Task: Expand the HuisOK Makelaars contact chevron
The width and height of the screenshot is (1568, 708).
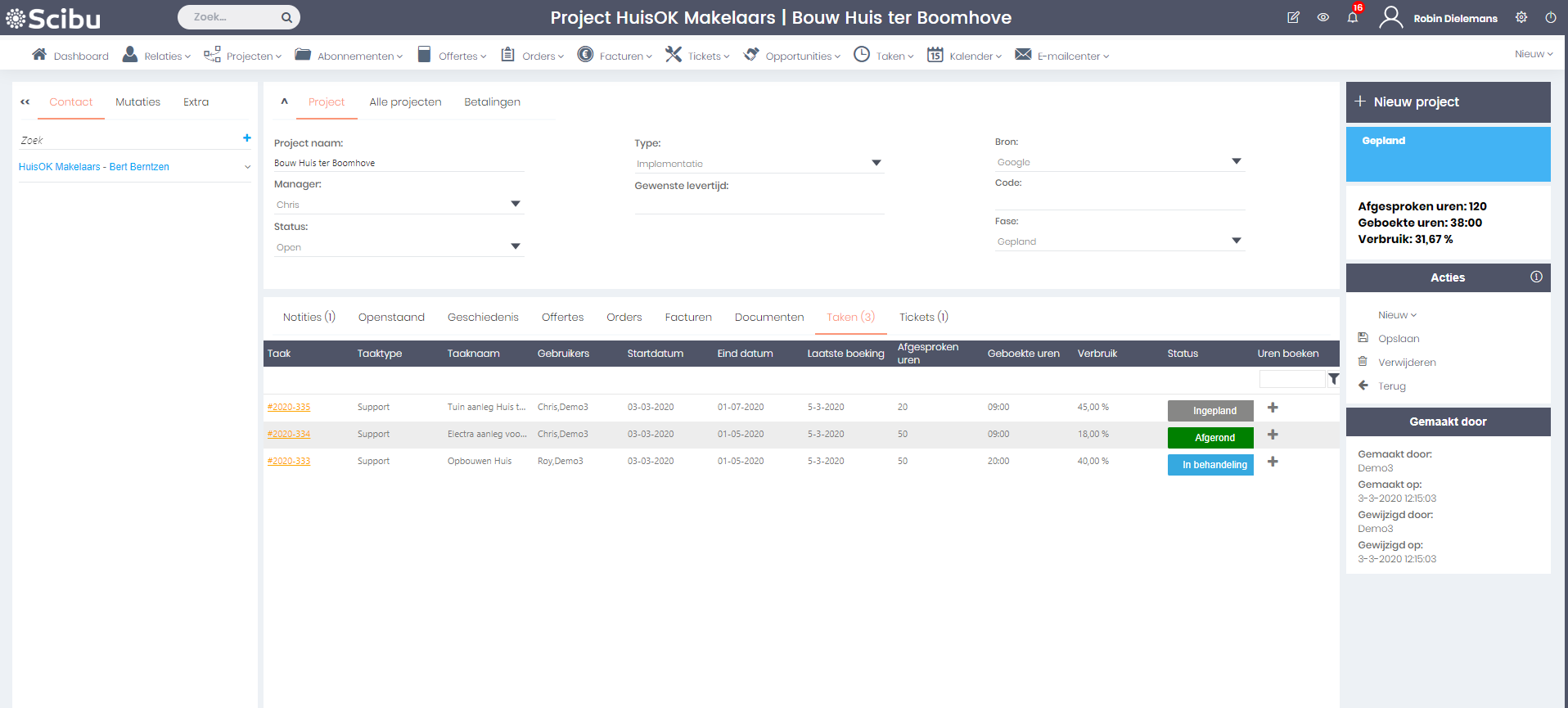Action: pos(247,167)
